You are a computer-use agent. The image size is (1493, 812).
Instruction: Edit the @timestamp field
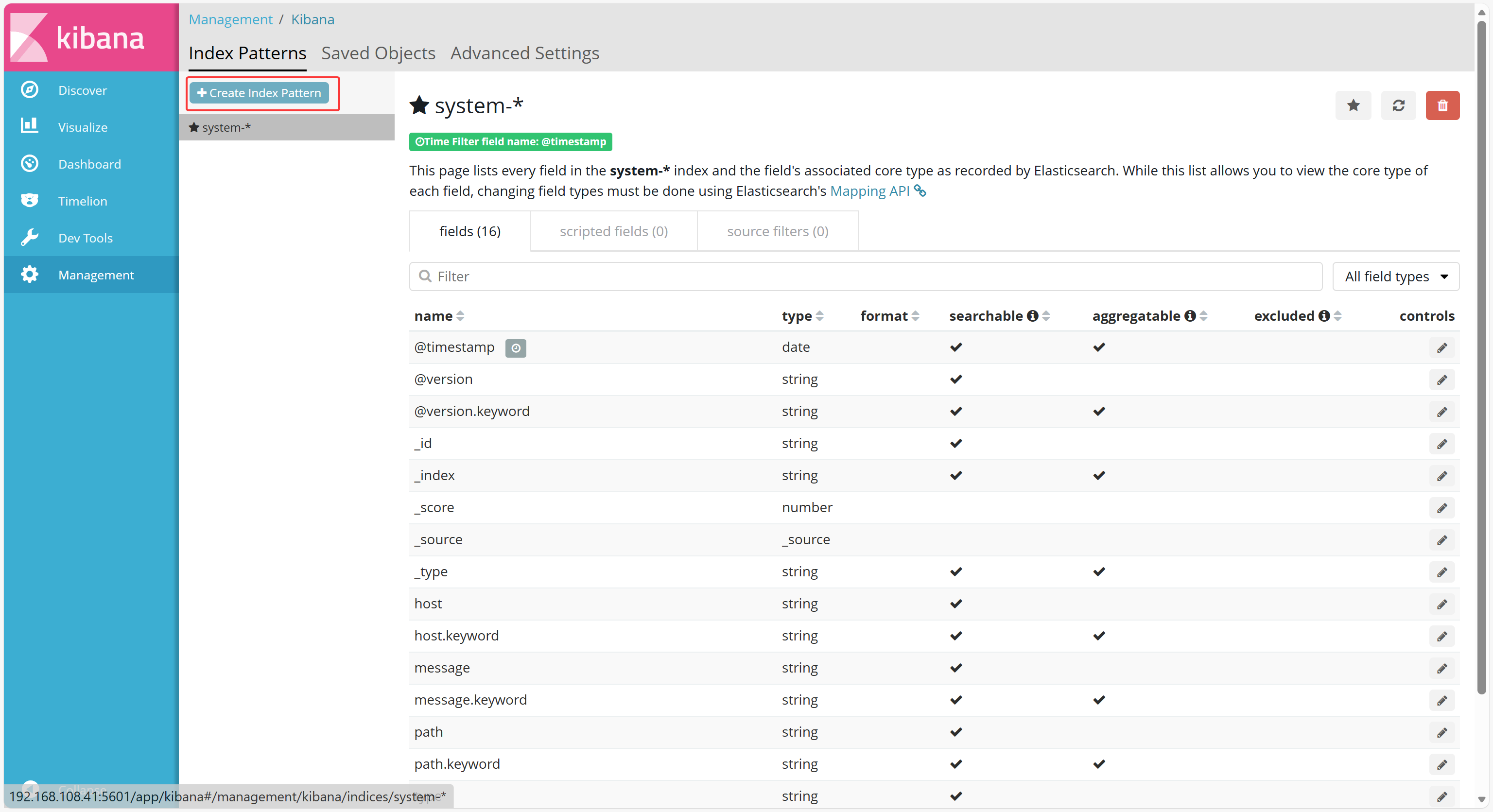coord(1442,348)
